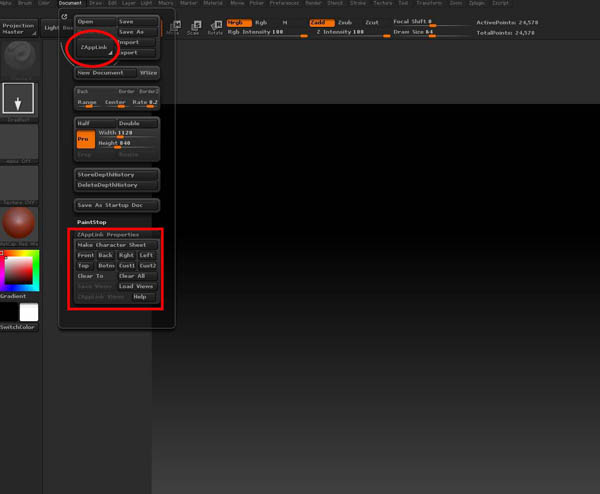Select the Scale transform icon
The width and height of the screenshot is (600, 494).
pyautogui.click(x=194, y=28)
